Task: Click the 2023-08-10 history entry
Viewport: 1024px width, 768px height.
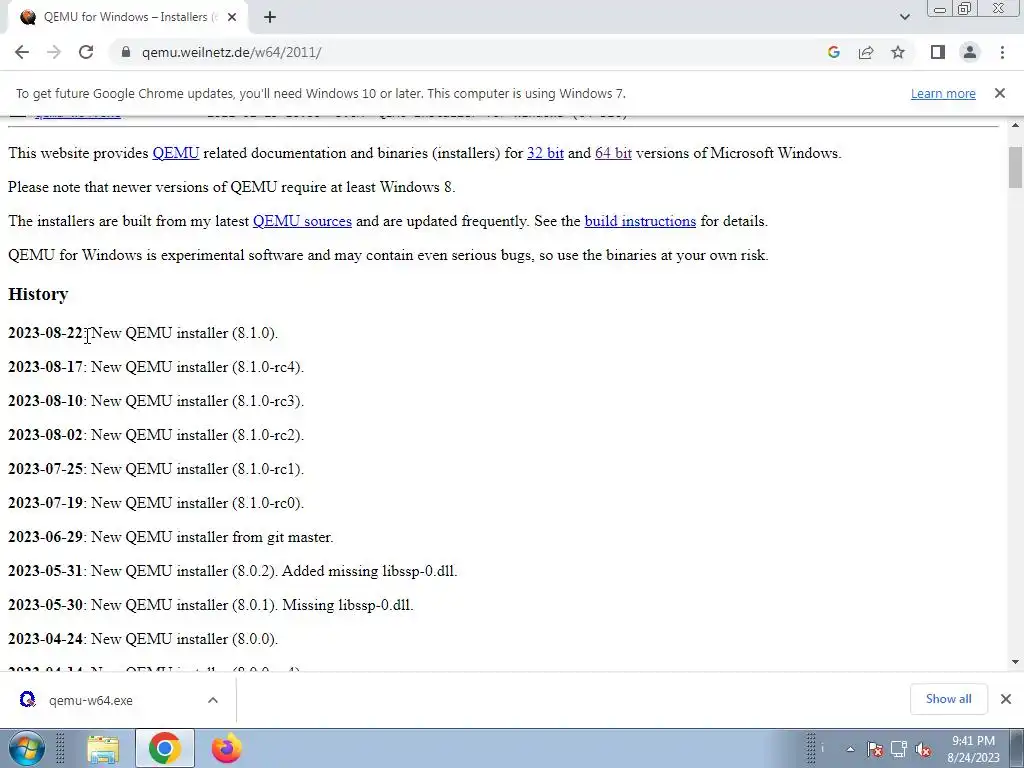Action: [156, 401]
